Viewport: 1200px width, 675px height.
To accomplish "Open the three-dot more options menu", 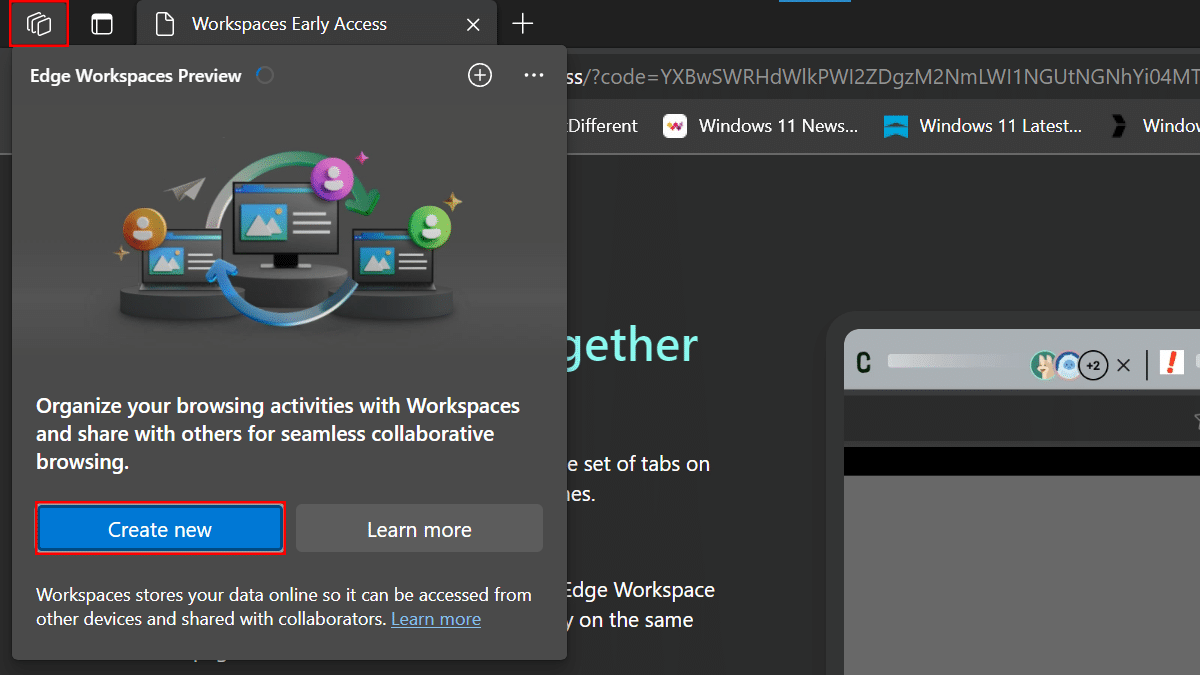I will tap(534, 75).
